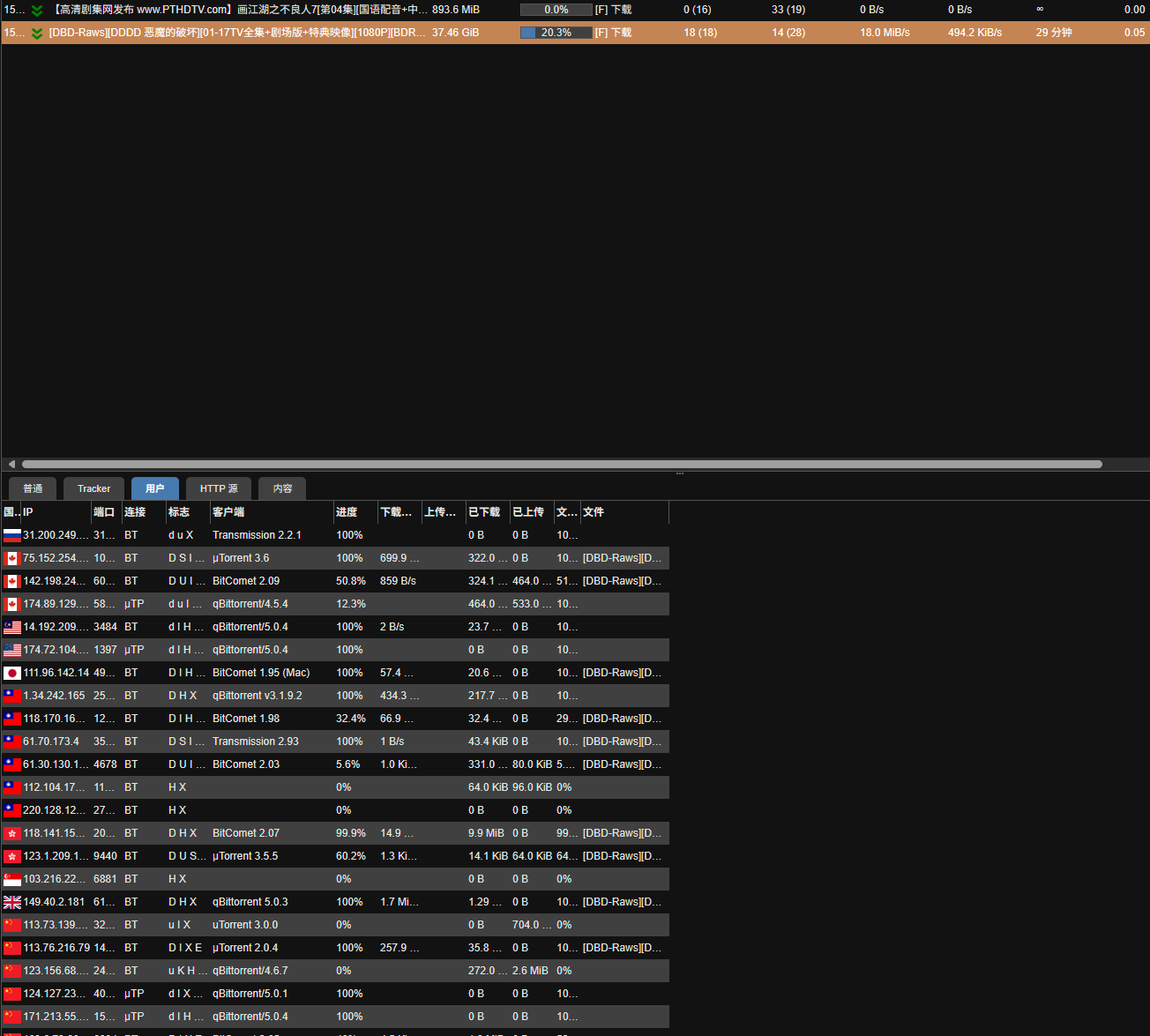Click the Russian flag for peer 31.200.249
1150x1036 pixels.
point(12,535)
